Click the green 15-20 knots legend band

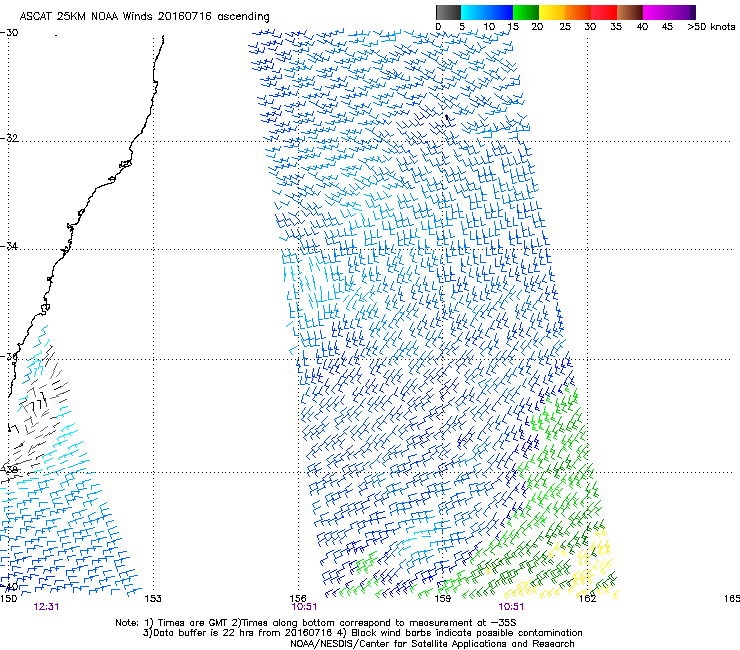click(526, 12)
